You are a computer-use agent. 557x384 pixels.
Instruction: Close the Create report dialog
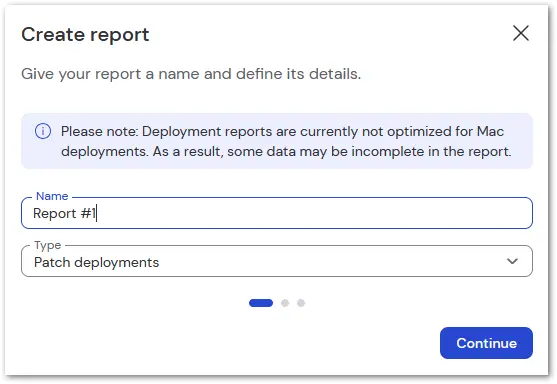coord(521,33)
